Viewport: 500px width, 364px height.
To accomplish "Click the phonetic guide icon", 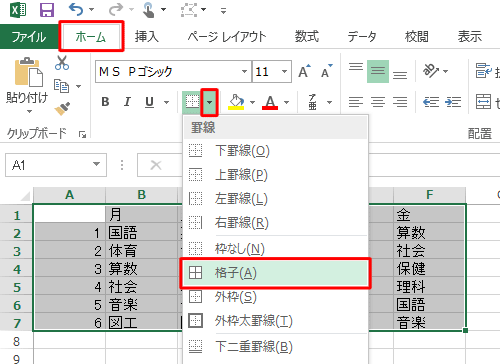I will click(313, 102).
